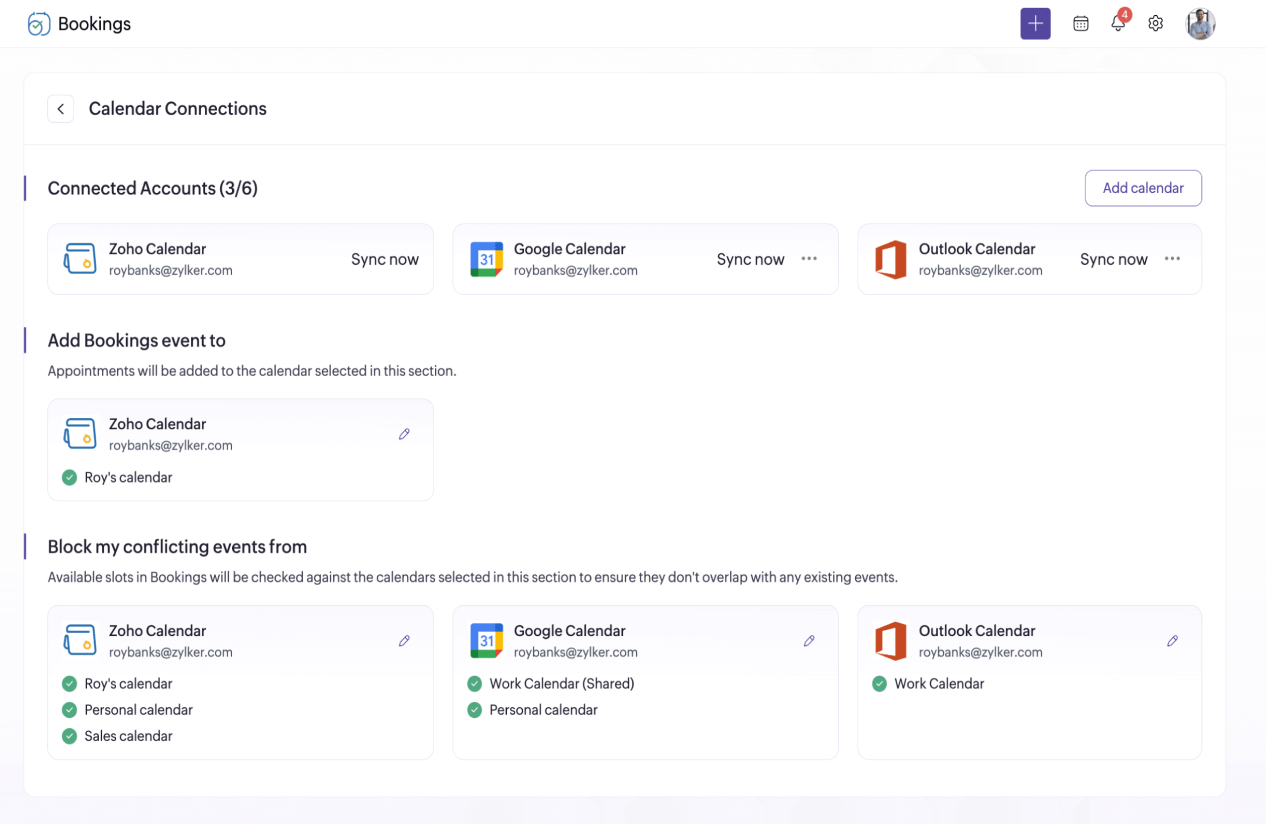Click the Bookings logo in header
Image resolution: width=1266 pixels, height=824 pixels.
click(x=79, y=24)
